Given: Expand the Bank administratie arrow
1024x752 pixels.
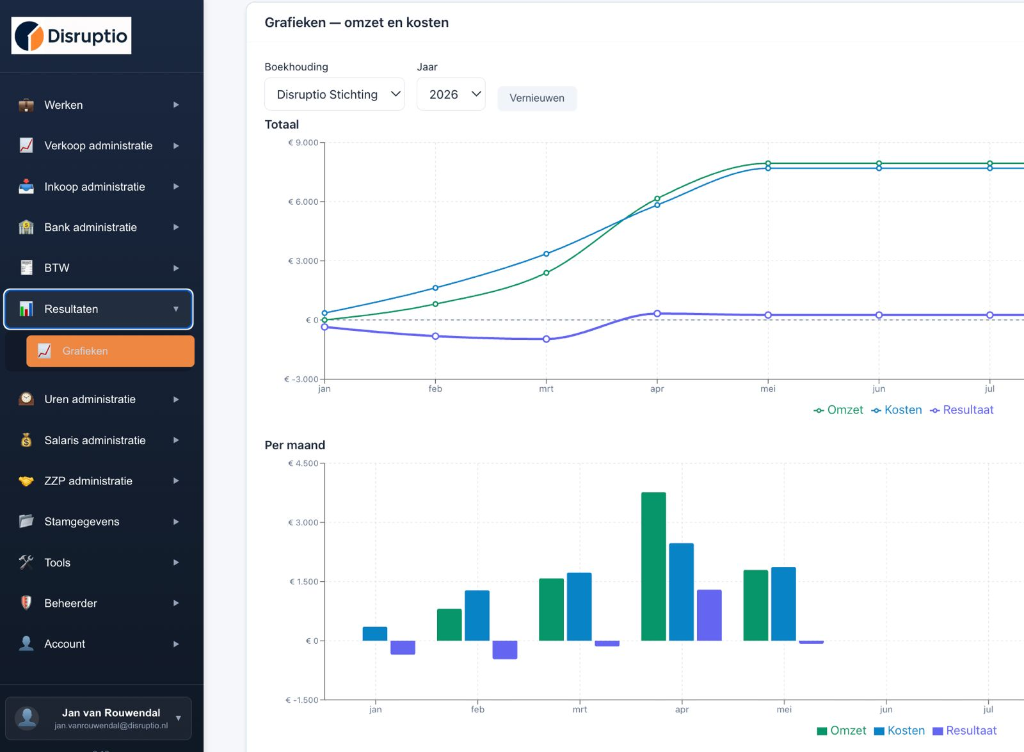Looking at the screenshot, I should (x=176, y=227).
